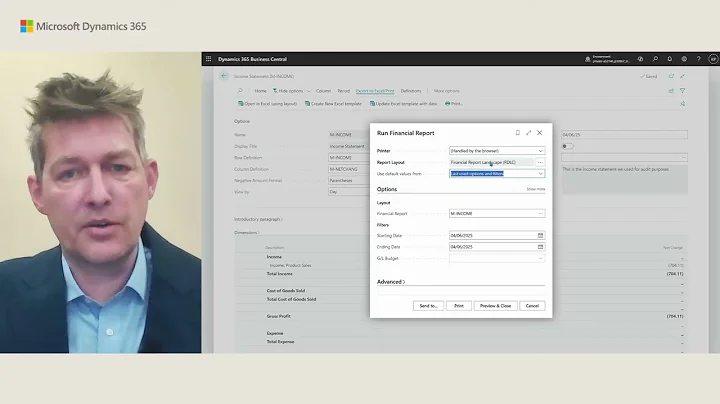Click the Hide options menu item

pos(288,91)
